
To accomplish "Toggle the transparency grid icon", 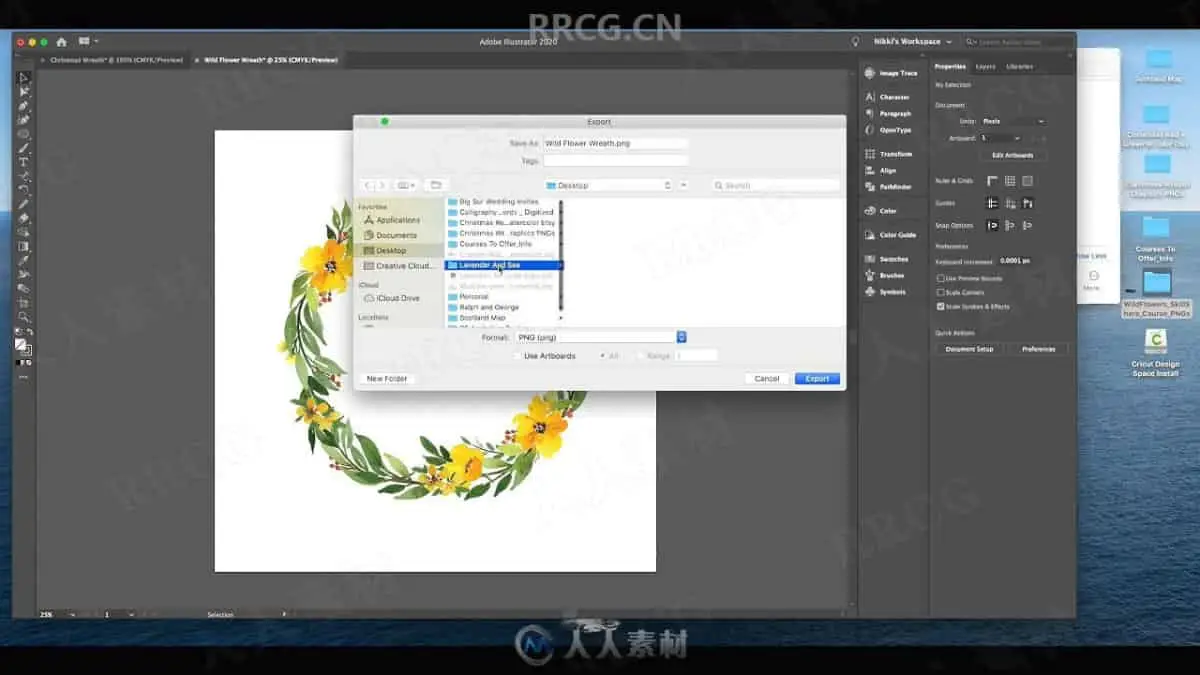I will pos(1027,181).
